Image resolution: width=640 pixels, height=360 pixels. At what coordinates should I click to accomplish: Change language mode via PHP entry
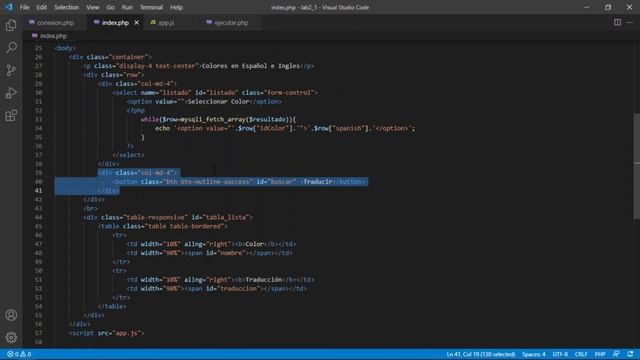(x=600, y=354)
